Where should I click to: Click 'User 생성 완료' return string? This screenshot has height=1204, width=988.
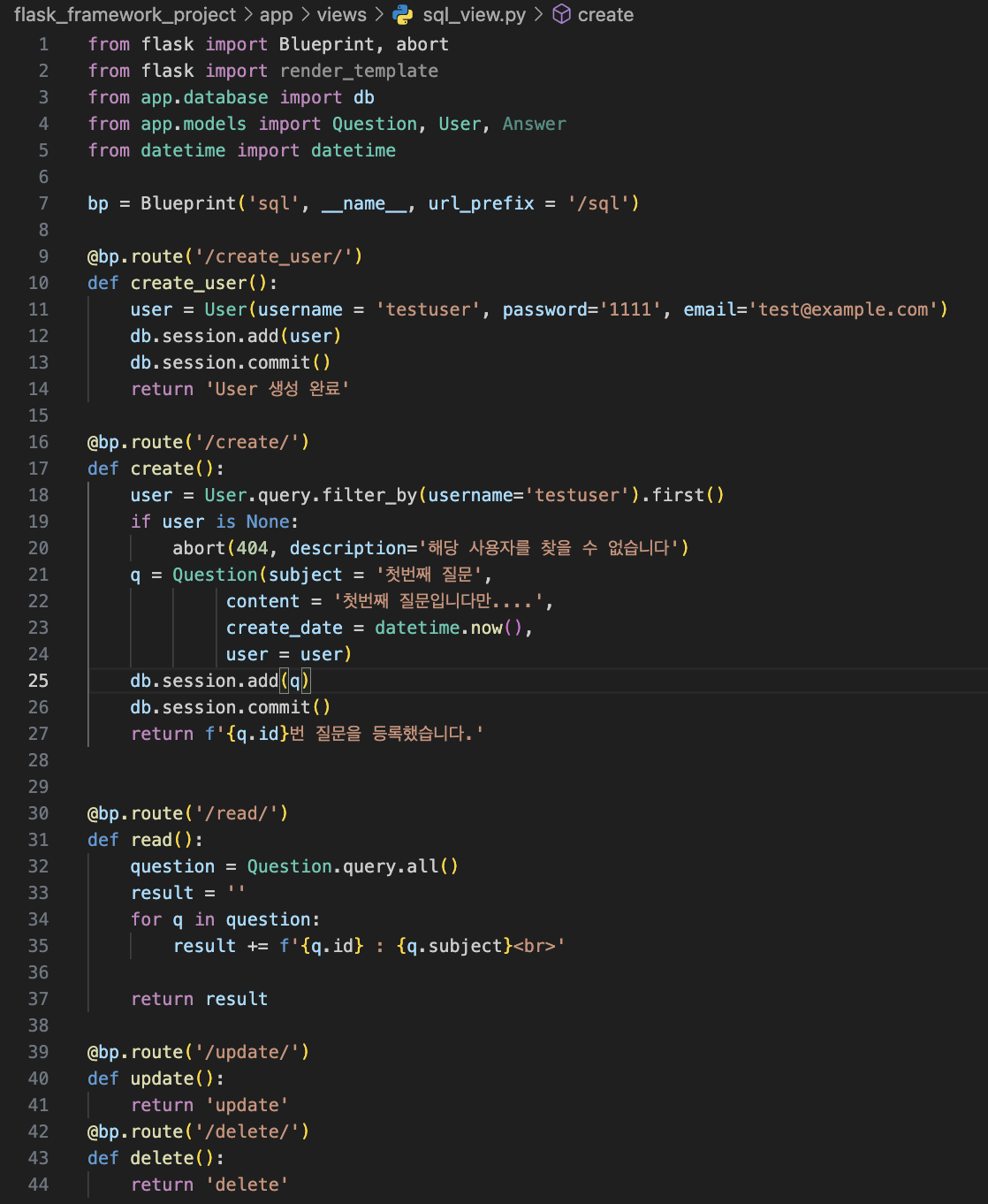click(277, 389)
